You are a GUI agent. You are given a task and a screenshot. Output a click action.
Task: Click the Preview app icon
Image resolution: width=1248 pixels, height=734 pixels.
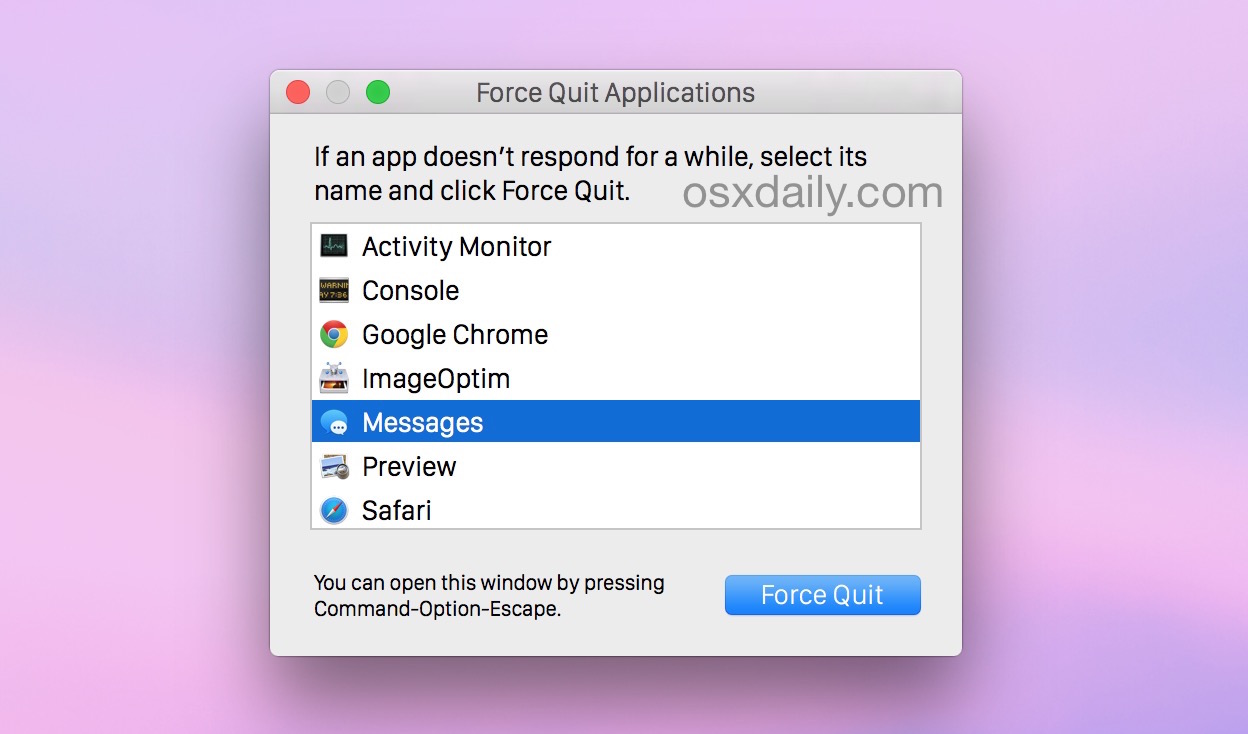pos(334,466)
